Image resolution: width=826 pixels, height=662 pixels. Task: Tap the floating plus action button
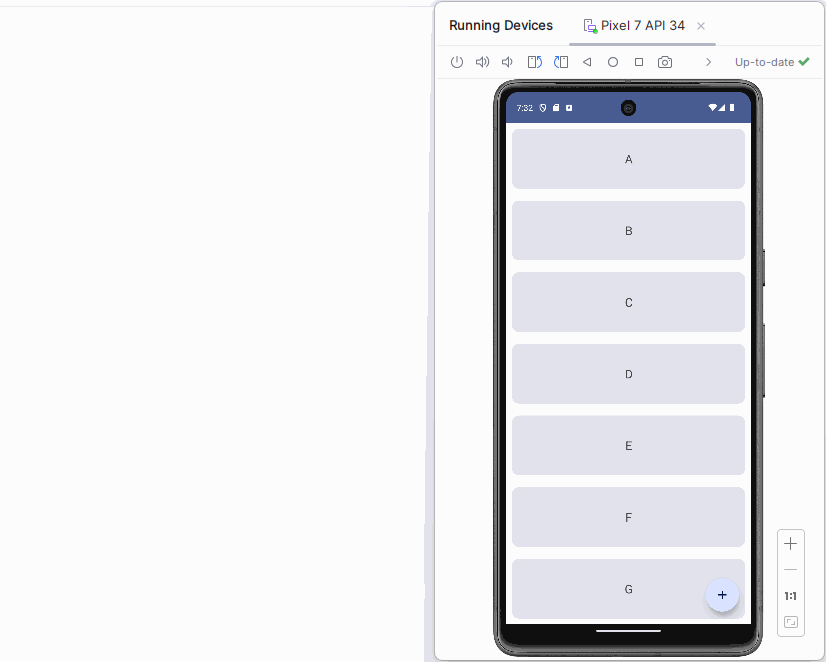722,595
